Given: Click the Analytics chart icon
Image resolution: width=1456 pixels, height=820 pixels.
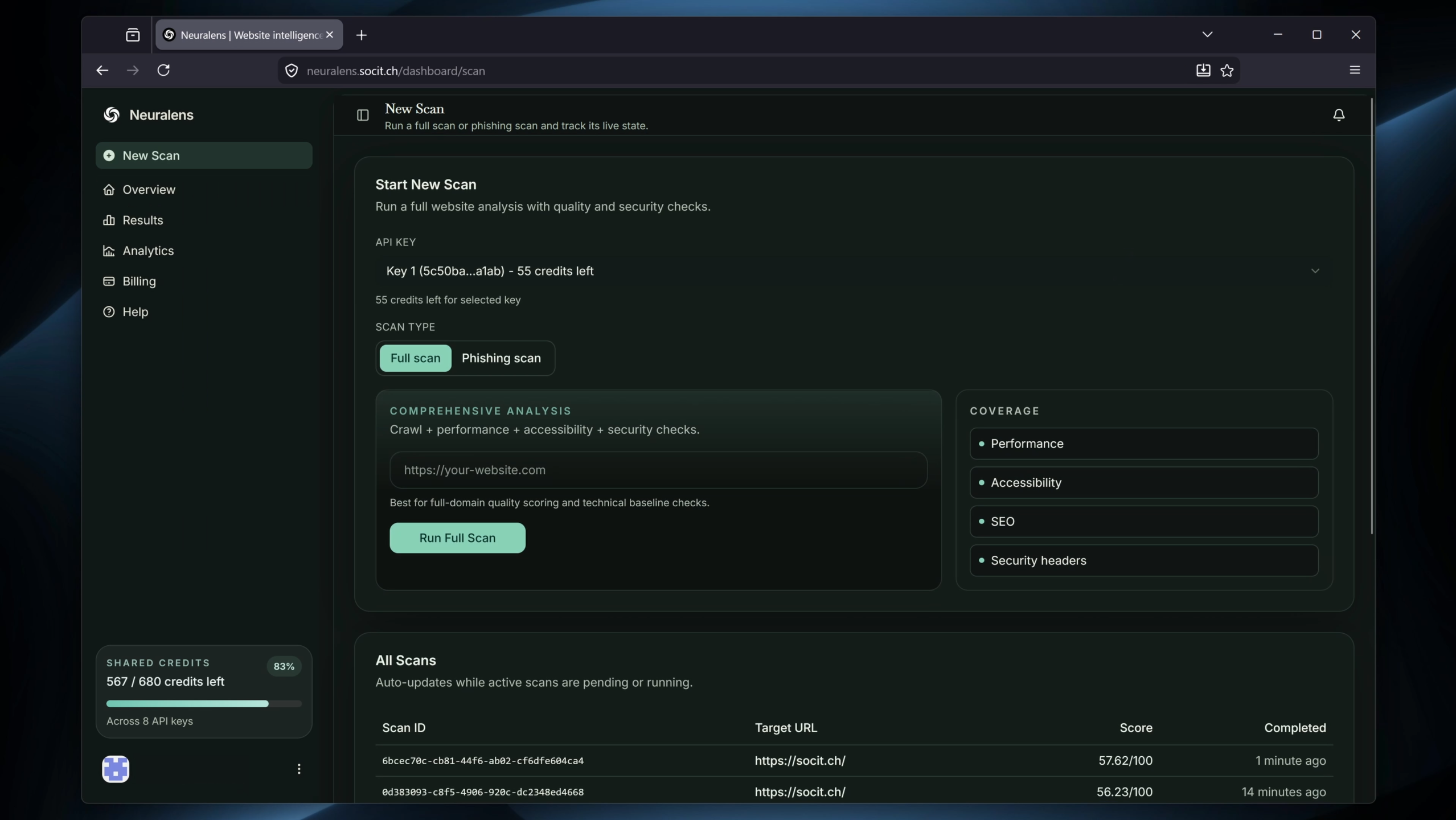Looking at the screenshot, I should point(109,251).
